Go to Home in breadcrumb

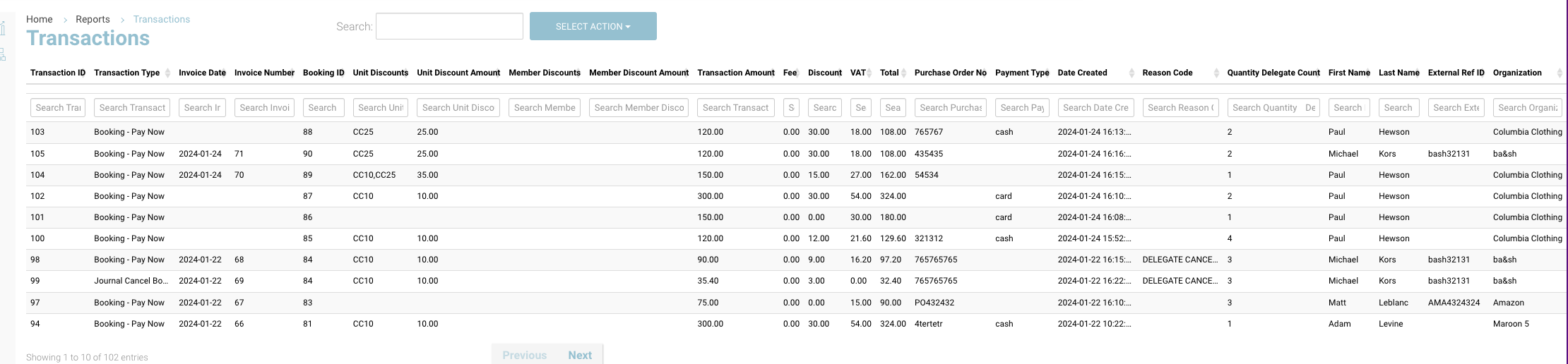40,19
